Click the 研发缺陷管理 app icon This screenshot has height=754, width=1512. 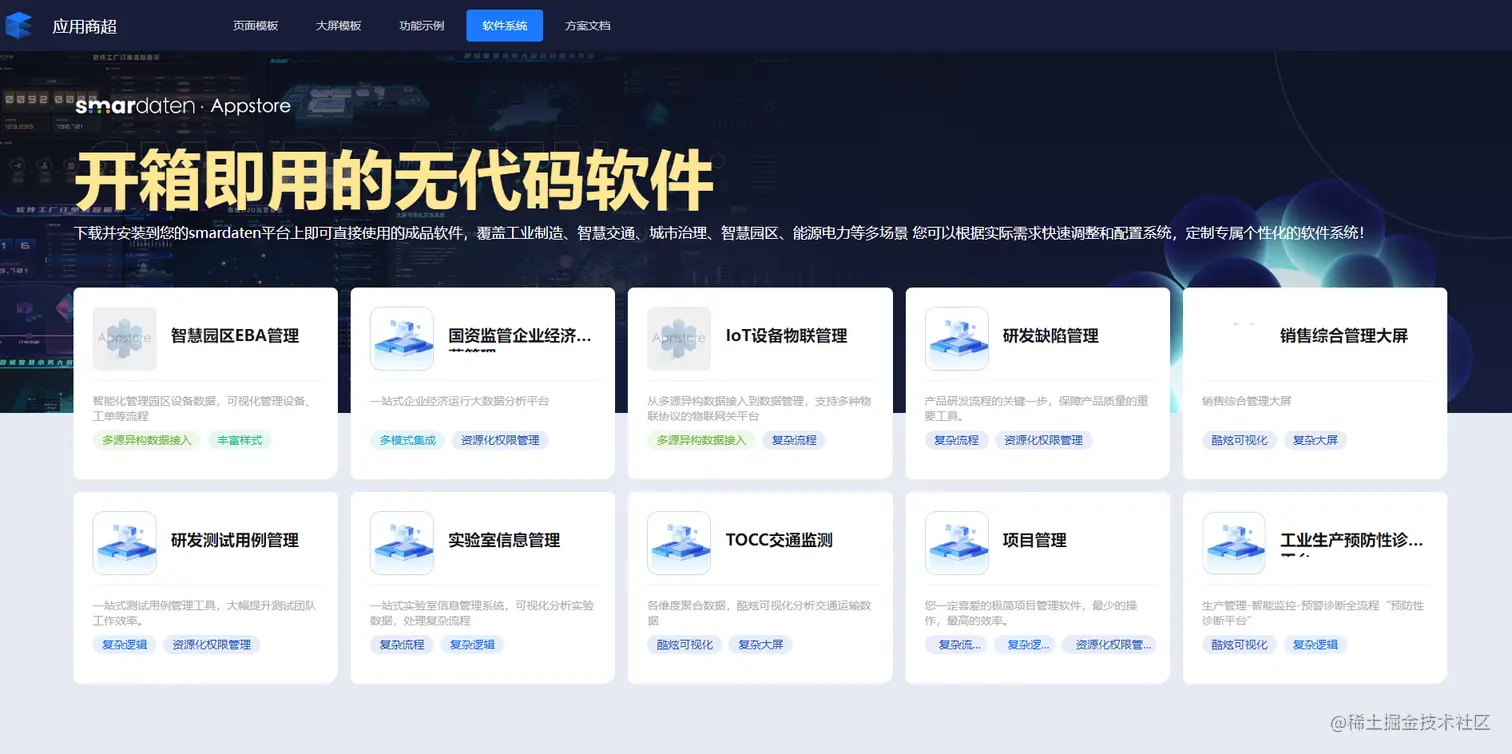click(x=956, y=337)
